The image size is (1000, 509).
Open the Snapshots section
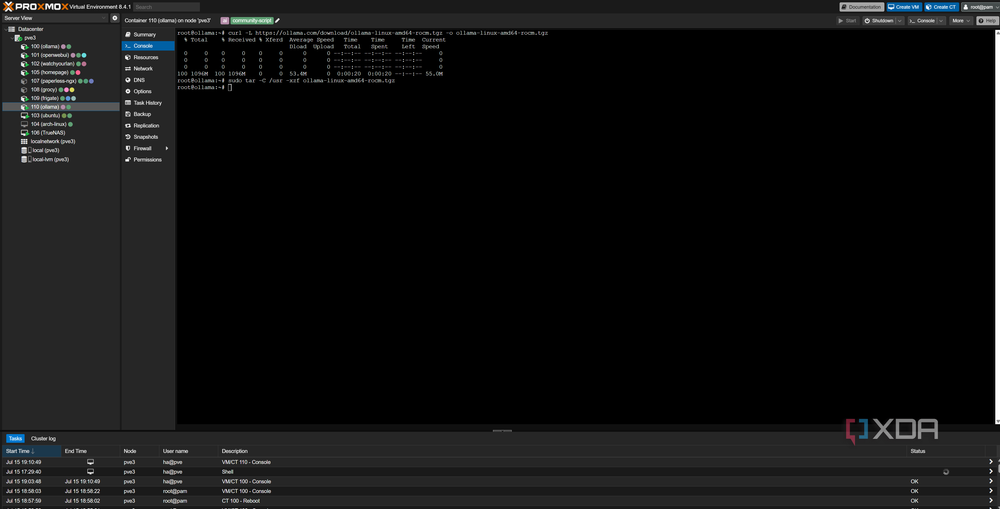click(x=147, y=137)
